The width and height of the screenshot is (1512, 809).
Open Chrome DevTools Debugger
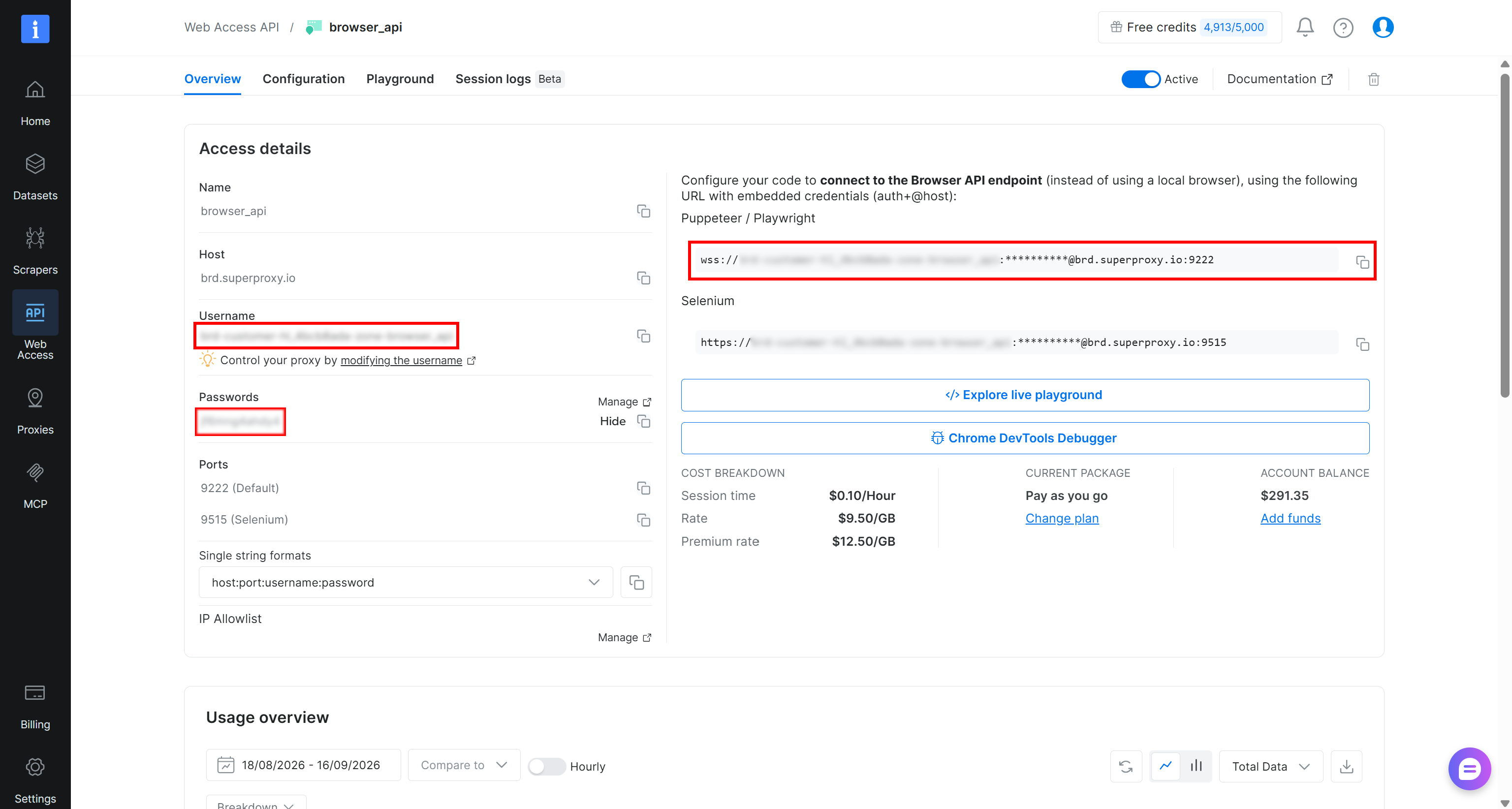(1025, 438)
